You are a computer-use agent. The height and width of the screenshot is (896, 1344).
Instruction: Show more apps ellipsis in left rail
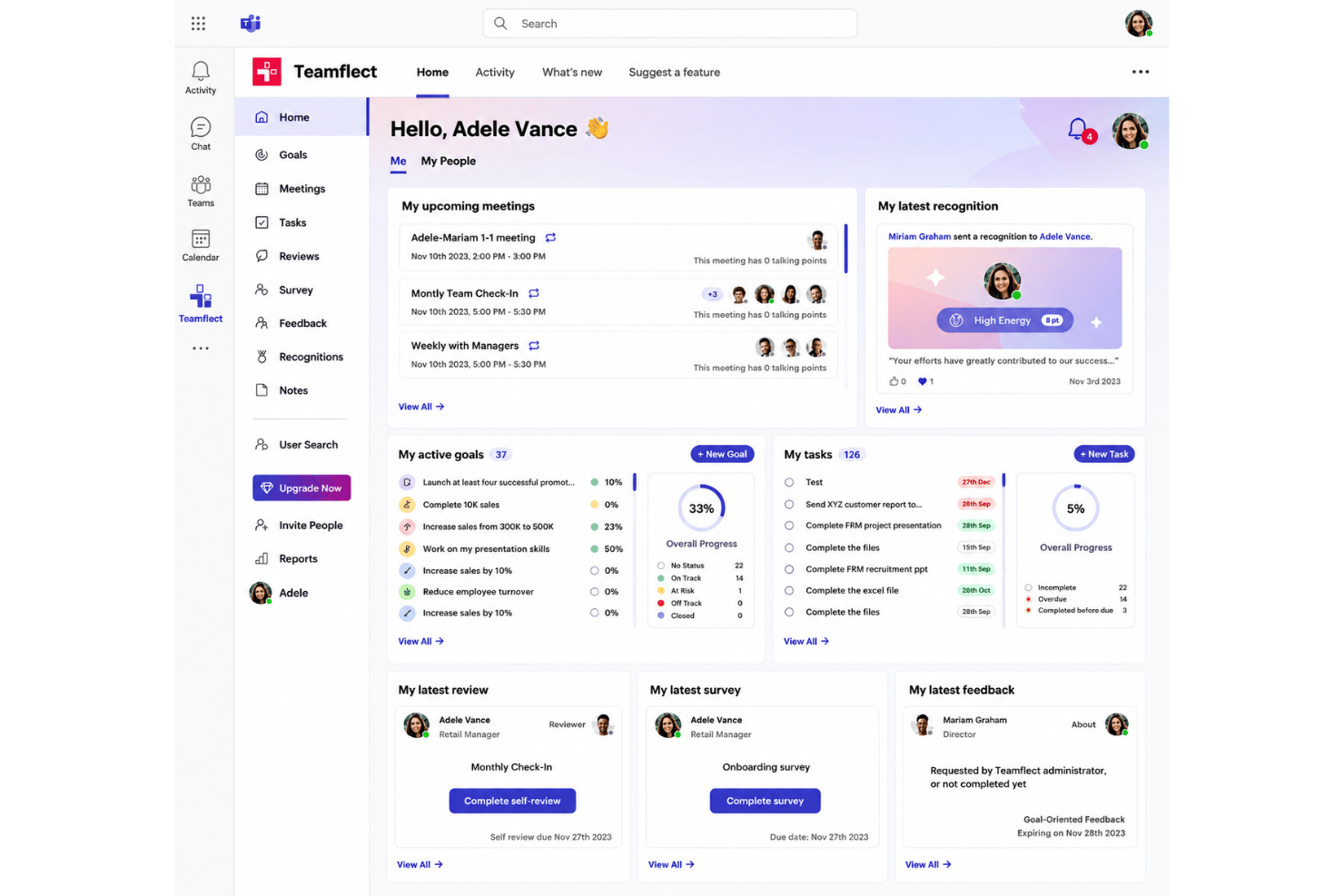click(201, 349)
